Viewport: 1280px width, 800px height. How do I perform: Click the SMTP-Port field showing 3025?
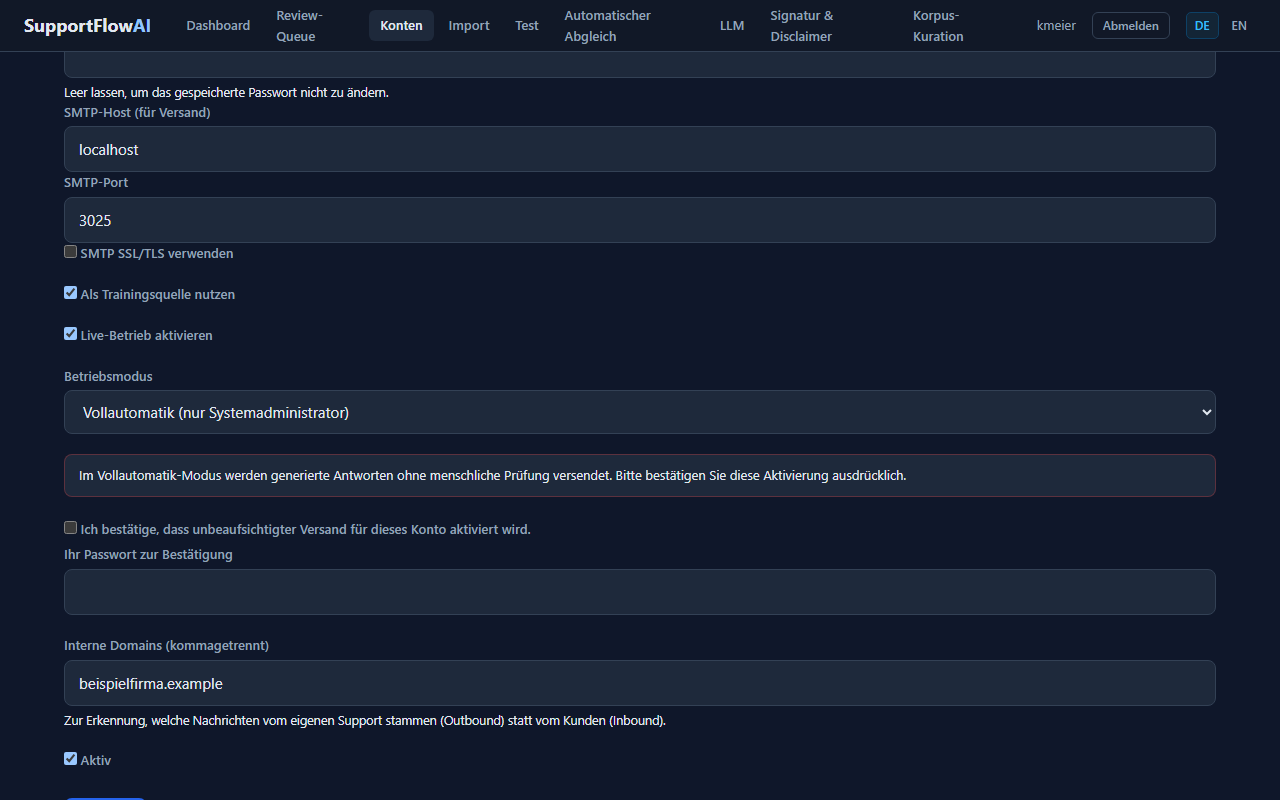[640, 220]
